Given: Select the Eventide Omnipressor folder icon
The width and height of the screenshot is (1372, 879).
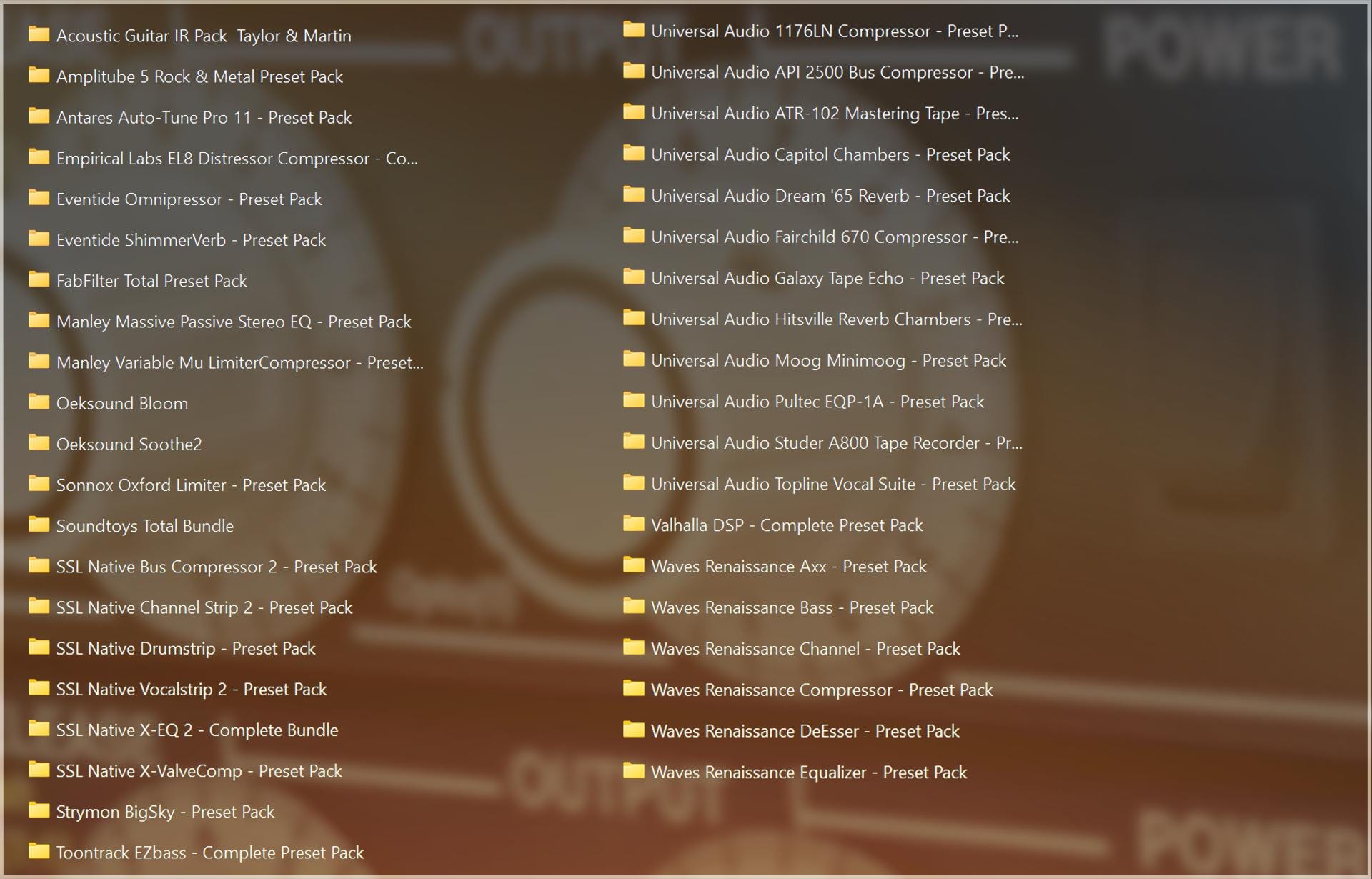Looking at the screenshot, I should (x=39, y=197).
